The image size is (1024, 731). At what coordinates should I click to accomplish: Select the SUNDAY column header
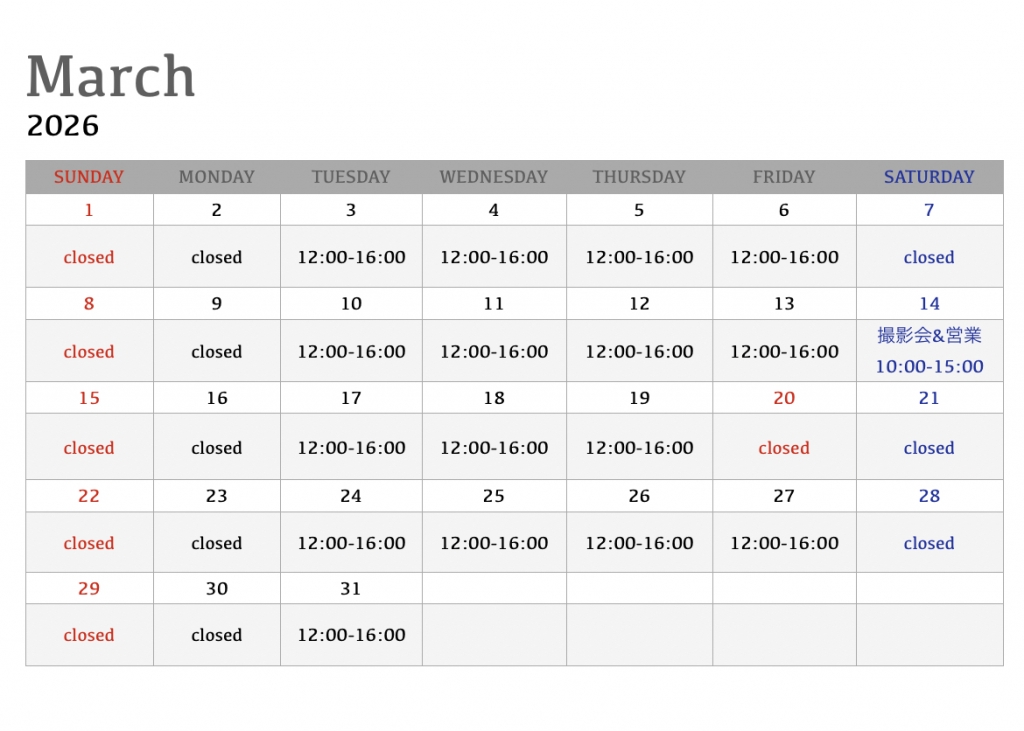pyautogui.click(x=89, y=177)
